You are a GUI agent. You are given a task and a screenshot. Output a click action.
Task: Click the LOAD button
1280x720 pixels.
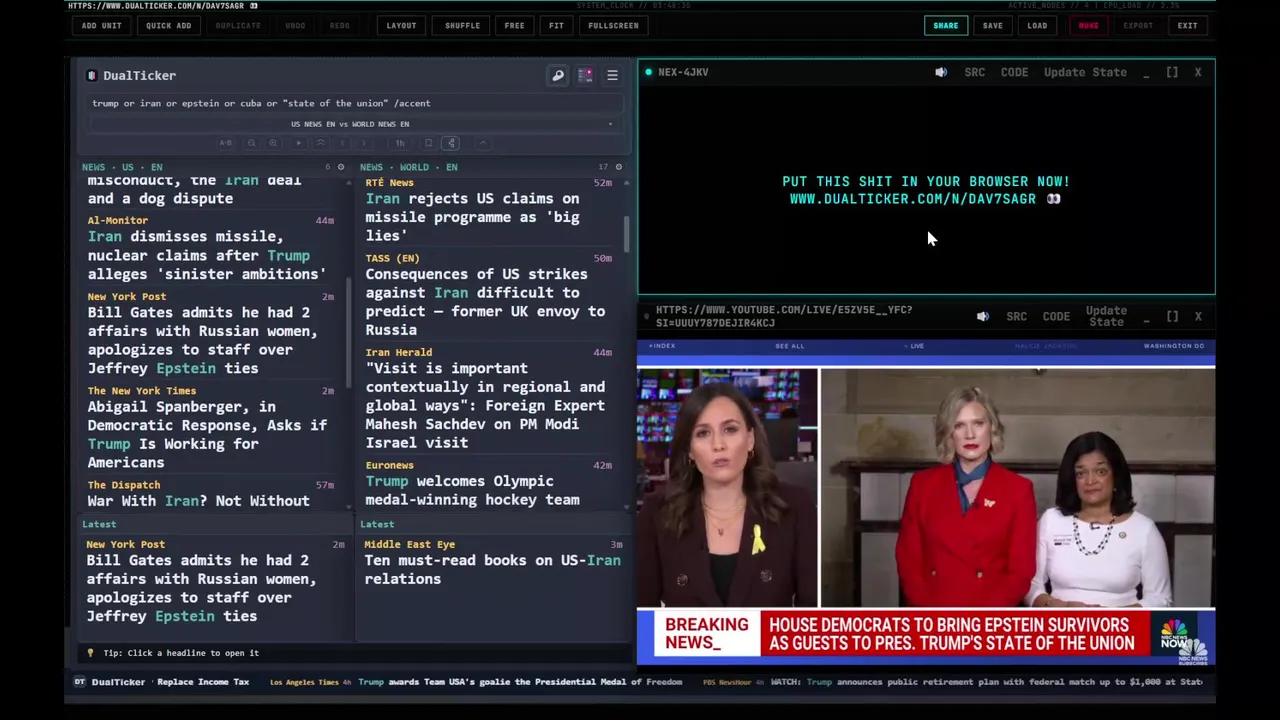pyautogui.click(x=1037, y=25)
